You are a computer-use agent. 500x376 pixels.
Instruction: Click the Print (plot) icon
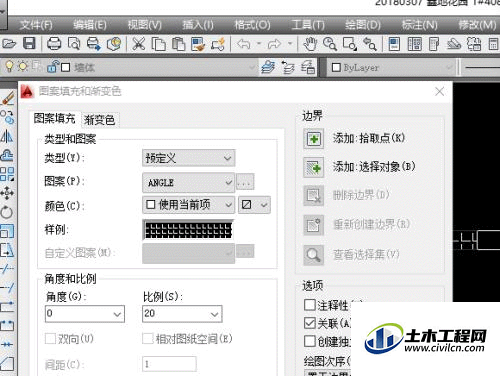[x=54, y=44]
